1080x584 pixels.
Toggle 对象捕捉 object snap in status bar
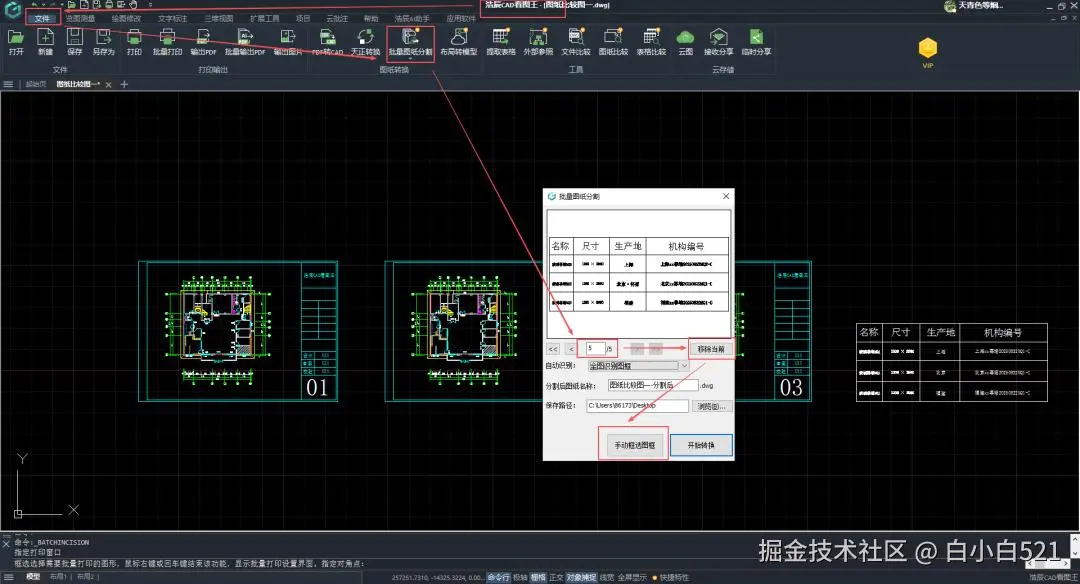click(581, 577)
